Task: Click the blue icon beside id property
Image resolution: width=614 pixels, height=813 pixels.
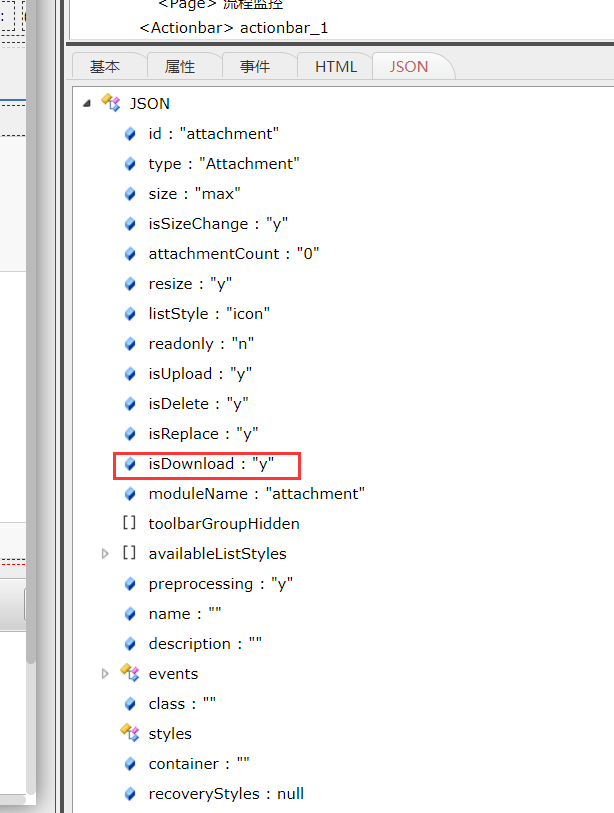Action: [130, 134]
